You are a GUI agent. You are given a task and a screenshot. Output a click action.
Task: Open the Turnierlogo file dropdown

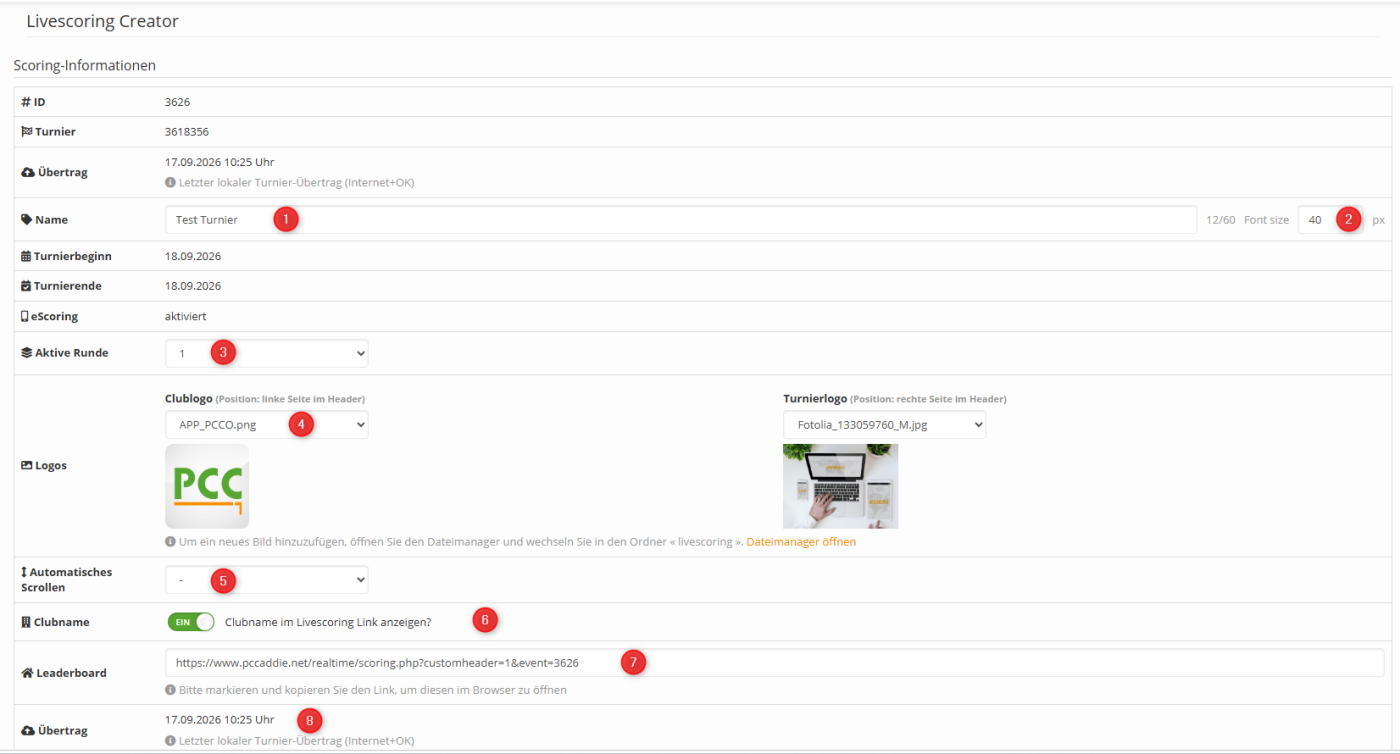pyautogui.click(x=885, y=424)
